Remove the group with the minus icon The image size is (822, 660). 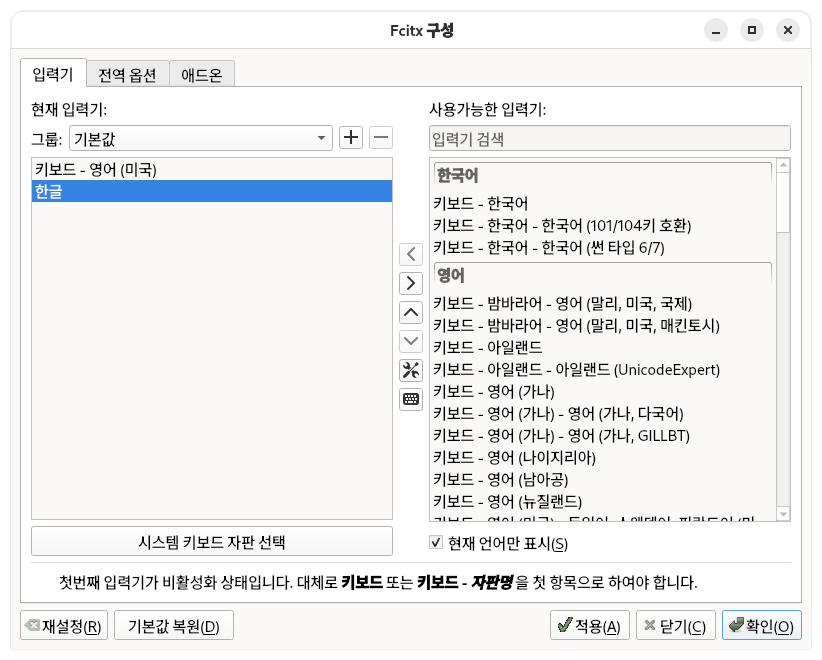pos(381,138)
